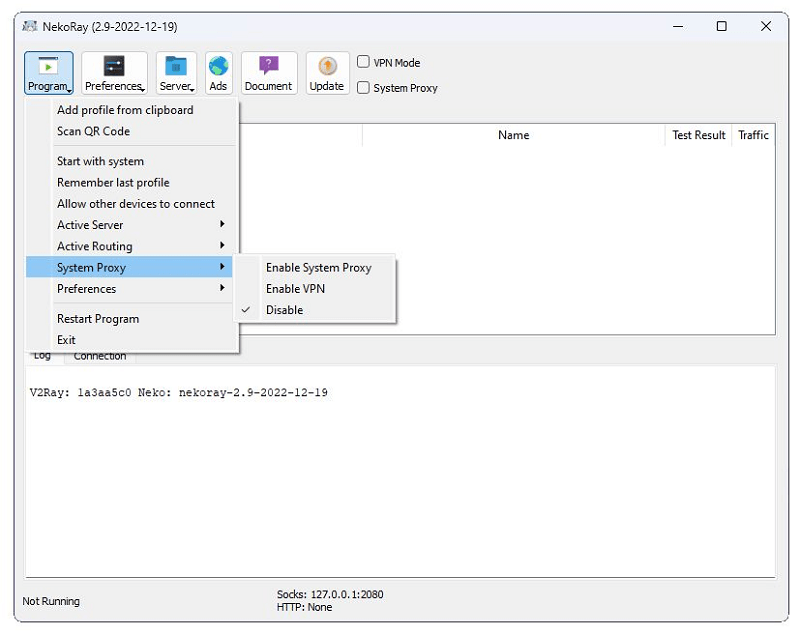Select Add profile from clipboard
This screenshot has width=800, height=634.
click(123, 110)
